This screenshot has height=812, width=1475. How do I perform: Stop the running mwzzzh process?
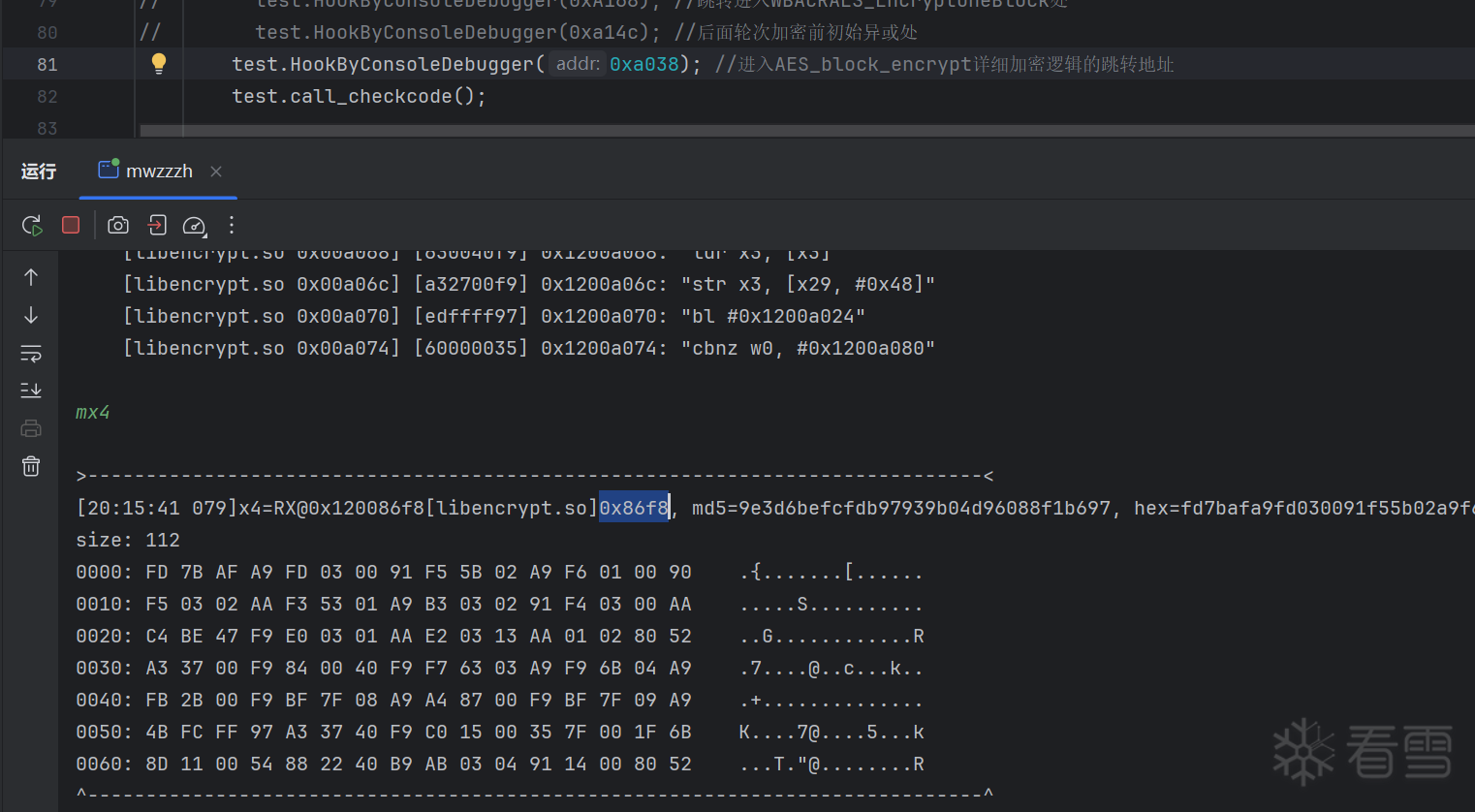71,225
